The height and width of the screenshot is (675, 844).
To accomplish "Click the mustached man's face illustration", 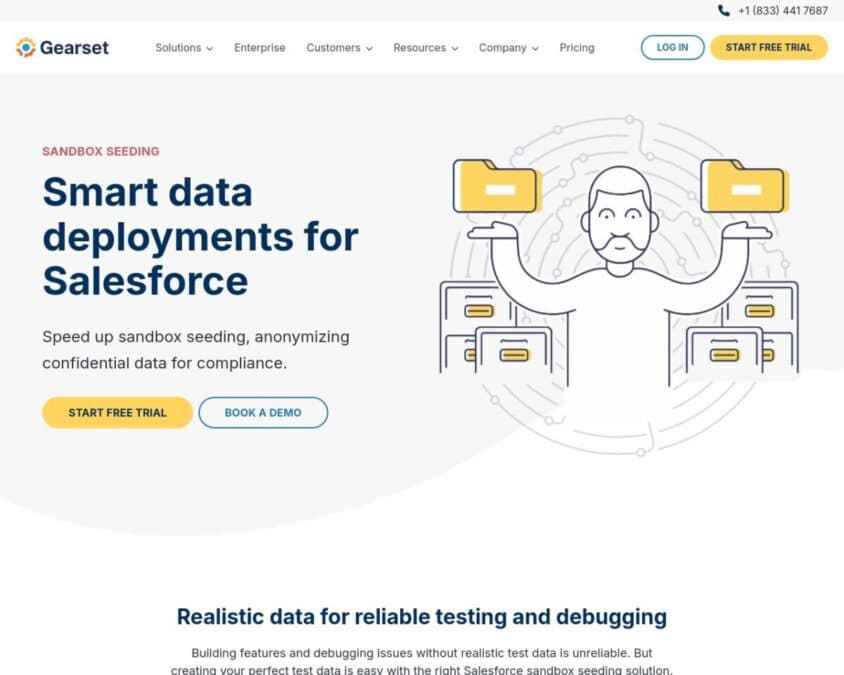I will tap(620, 220).
